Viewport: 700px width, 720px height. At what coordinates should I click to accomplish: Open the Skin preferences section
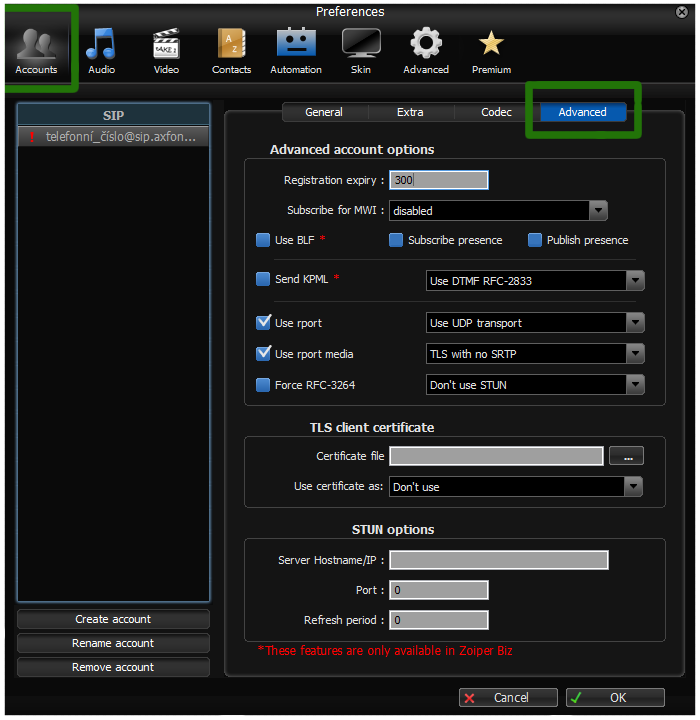tap(361, 50)
